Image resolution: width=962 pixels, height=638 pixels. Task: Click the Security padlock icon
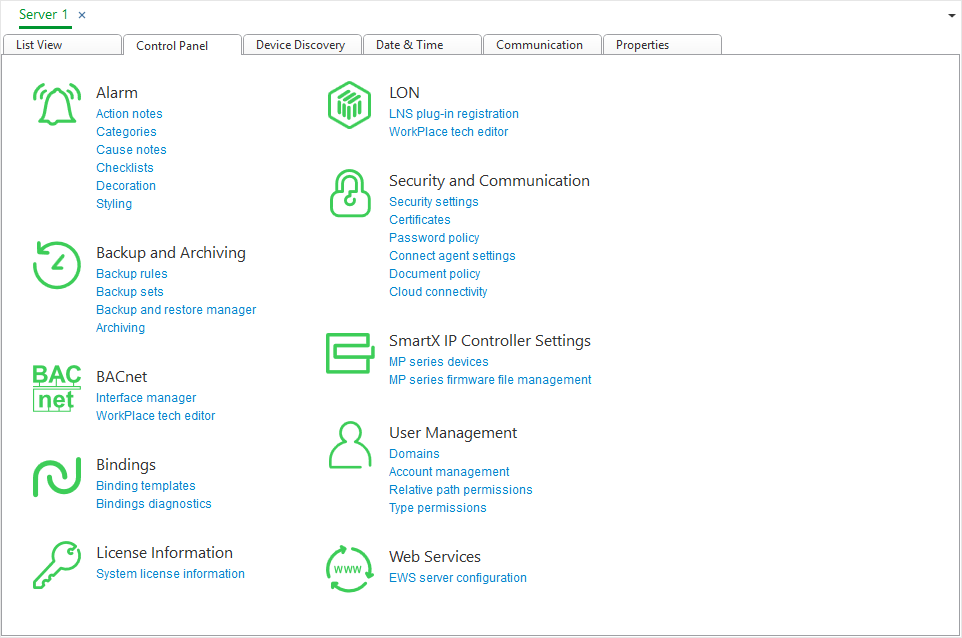pyautogui.click(x=350, y=193)
